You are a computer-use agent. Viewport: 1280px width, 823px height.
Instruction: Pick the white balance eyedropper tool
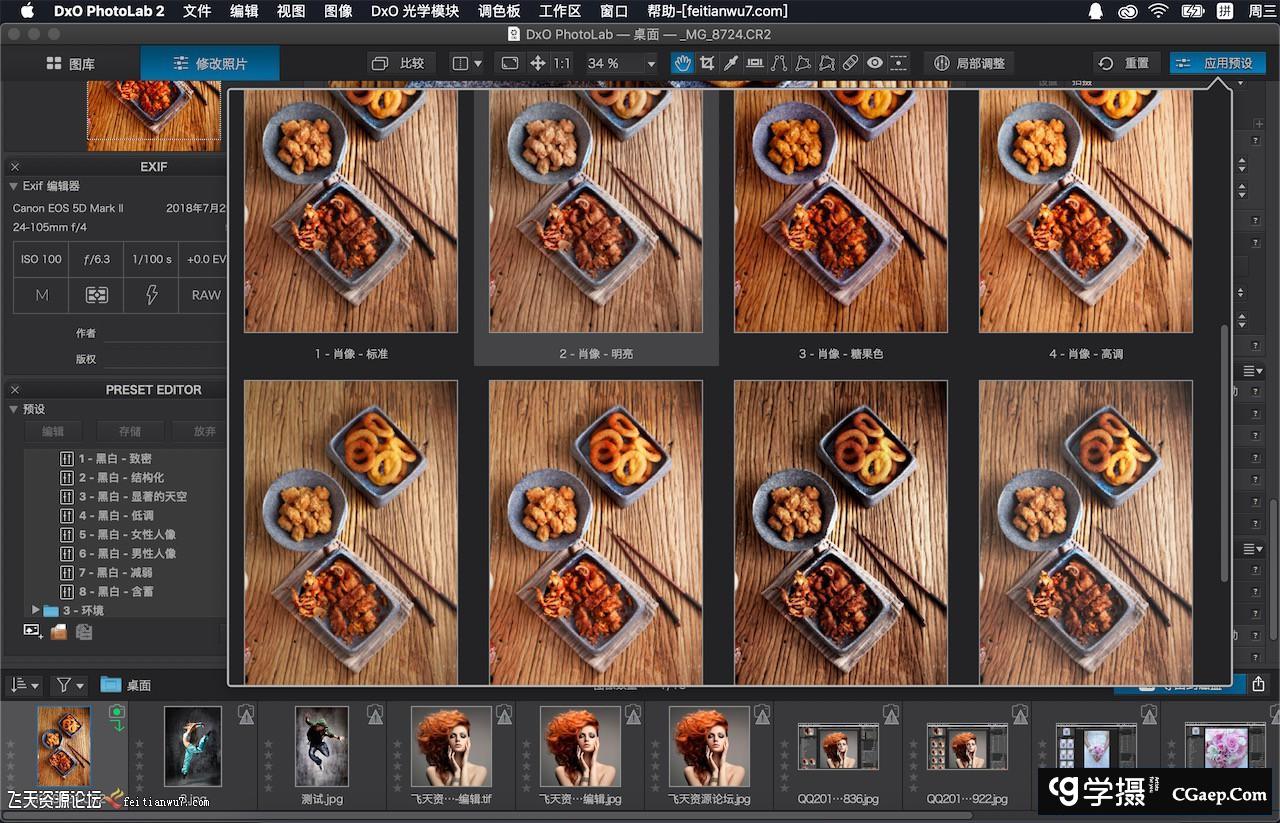[731, 63]
